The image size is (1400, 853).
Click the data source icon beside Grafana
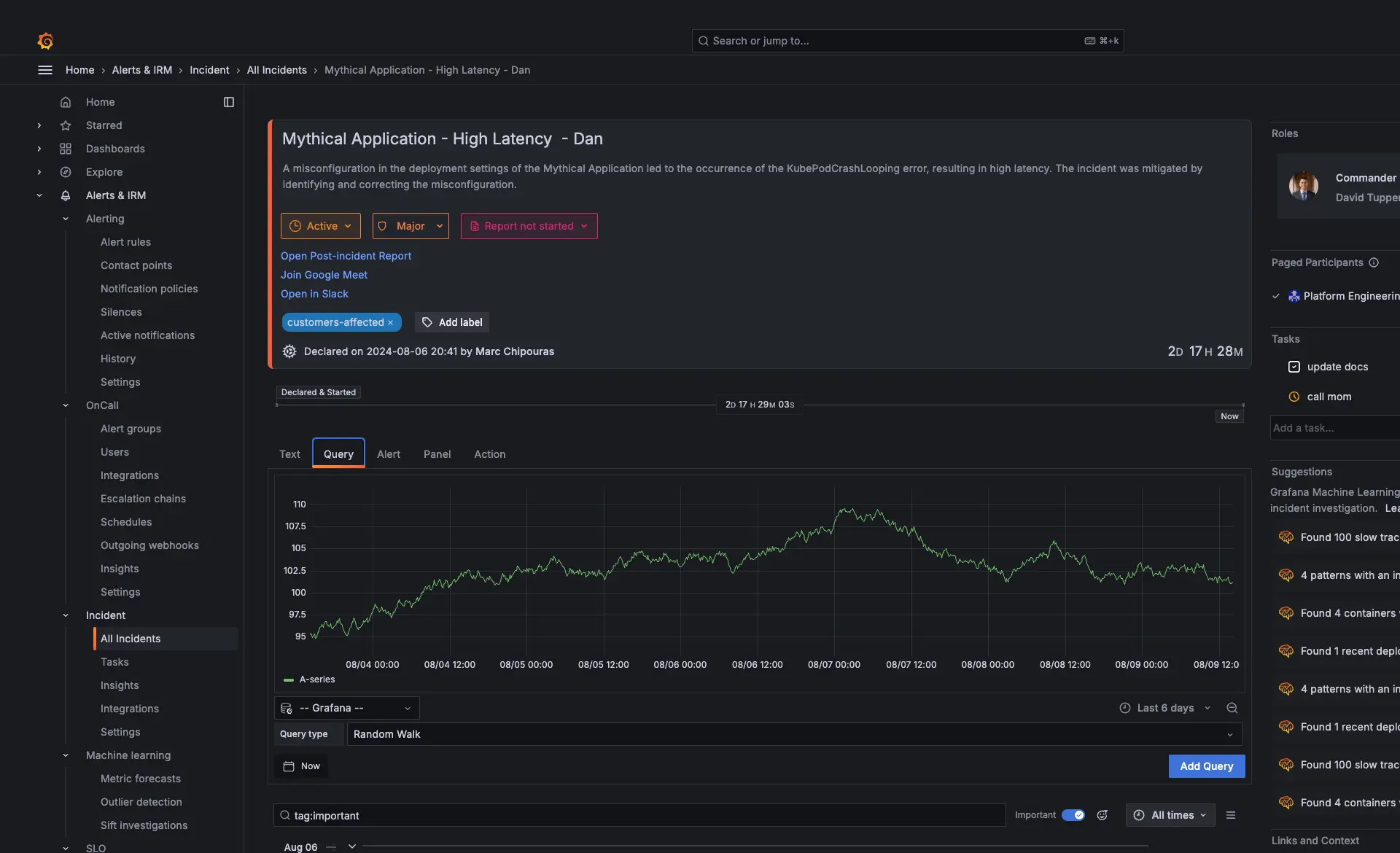tap(287, 708)
